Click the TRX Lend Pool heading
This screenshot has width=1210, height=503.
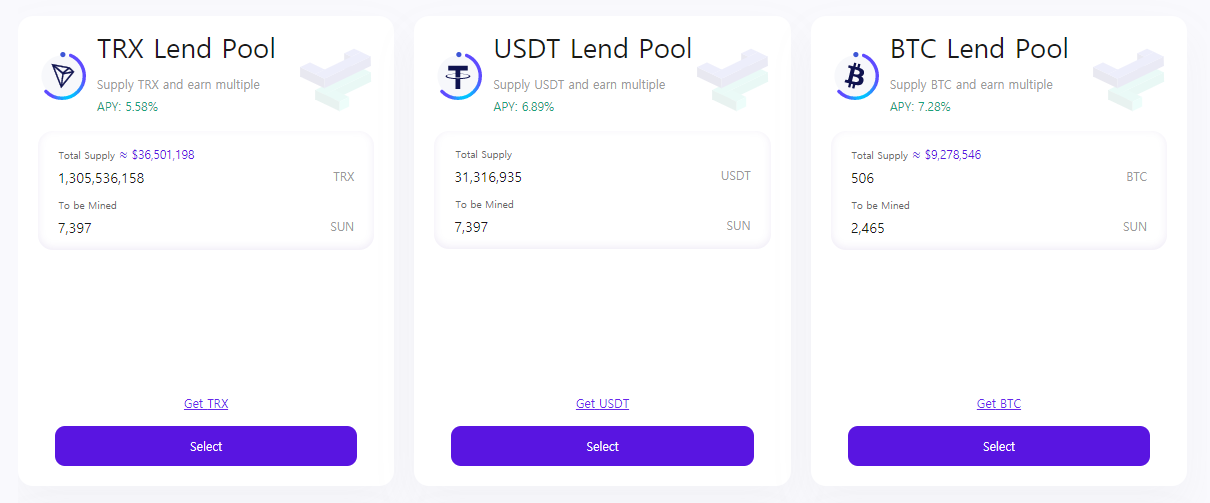click(x=186, y=49)
